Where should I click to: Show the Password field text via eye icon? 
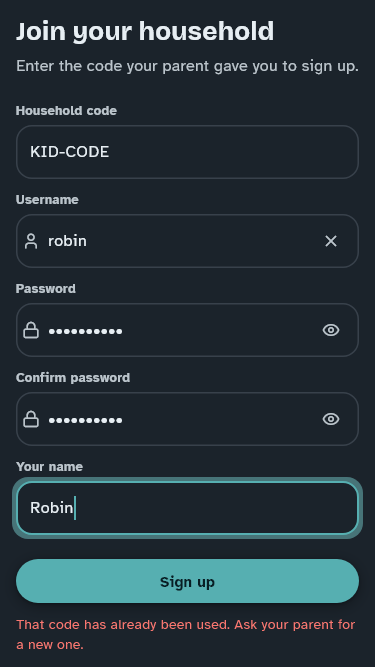coord(331,330)
